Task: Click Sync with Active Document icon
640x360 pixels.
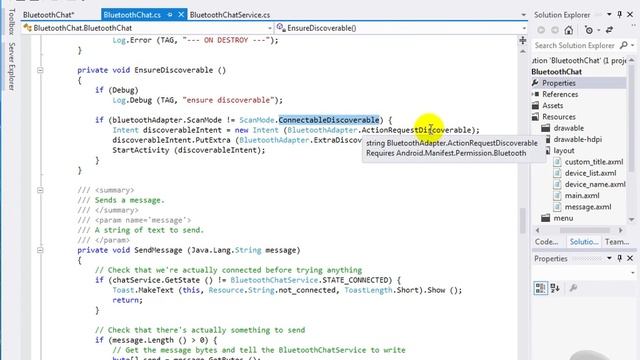Action: [x=609, y=30]
